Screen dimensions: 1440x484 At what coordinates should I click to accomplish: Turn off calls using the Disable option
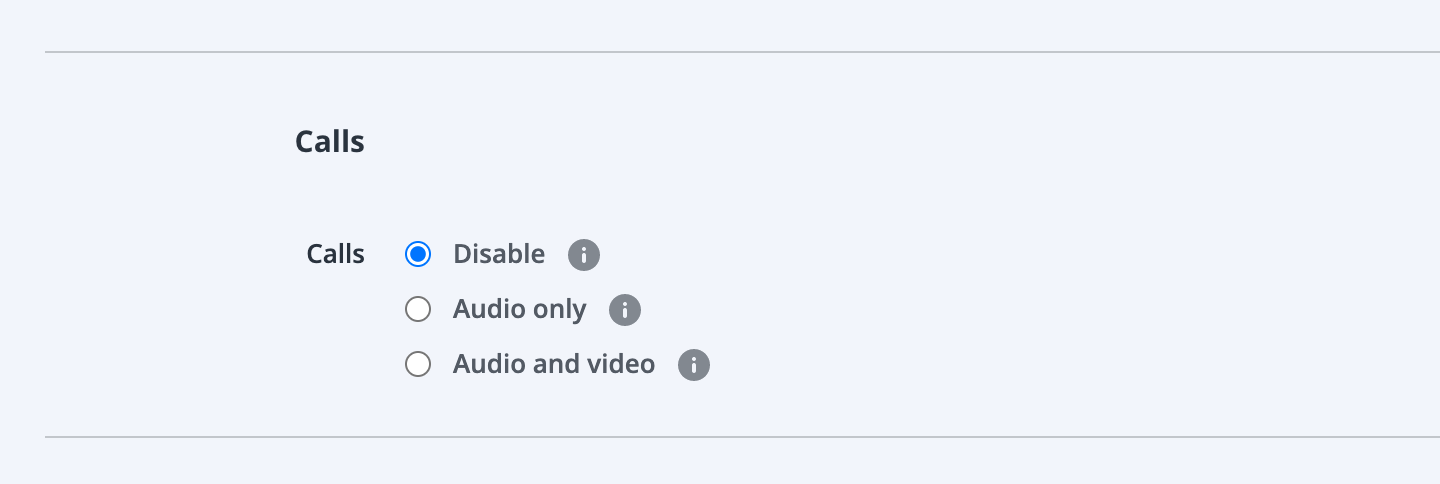418,255
